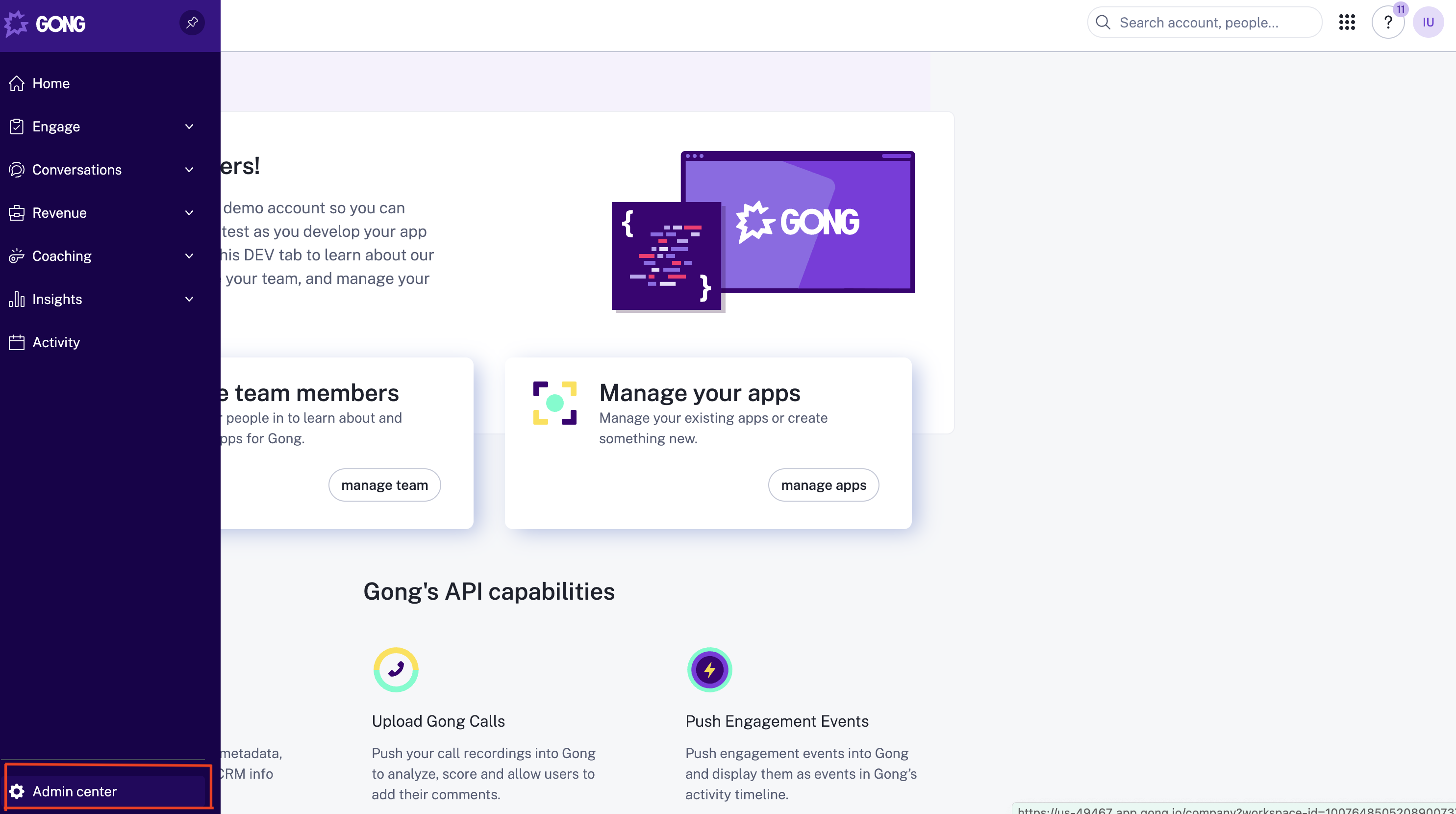Select the Revenue menu label
1456x814 pixels.
click(x=59, y=213)
